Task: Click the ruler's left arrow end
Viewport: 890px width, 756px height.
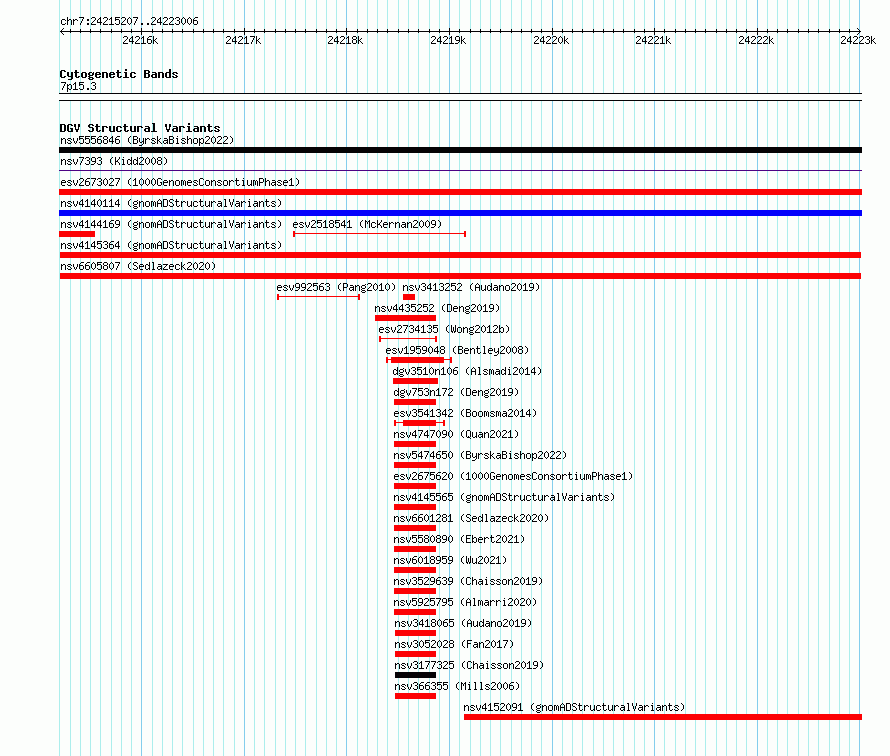Action: [x=62, y=31]
